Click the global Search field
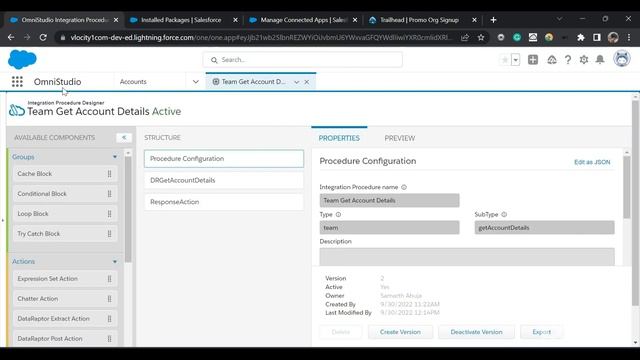The height and width of the screenshot is (360, 640). point(302,60)
